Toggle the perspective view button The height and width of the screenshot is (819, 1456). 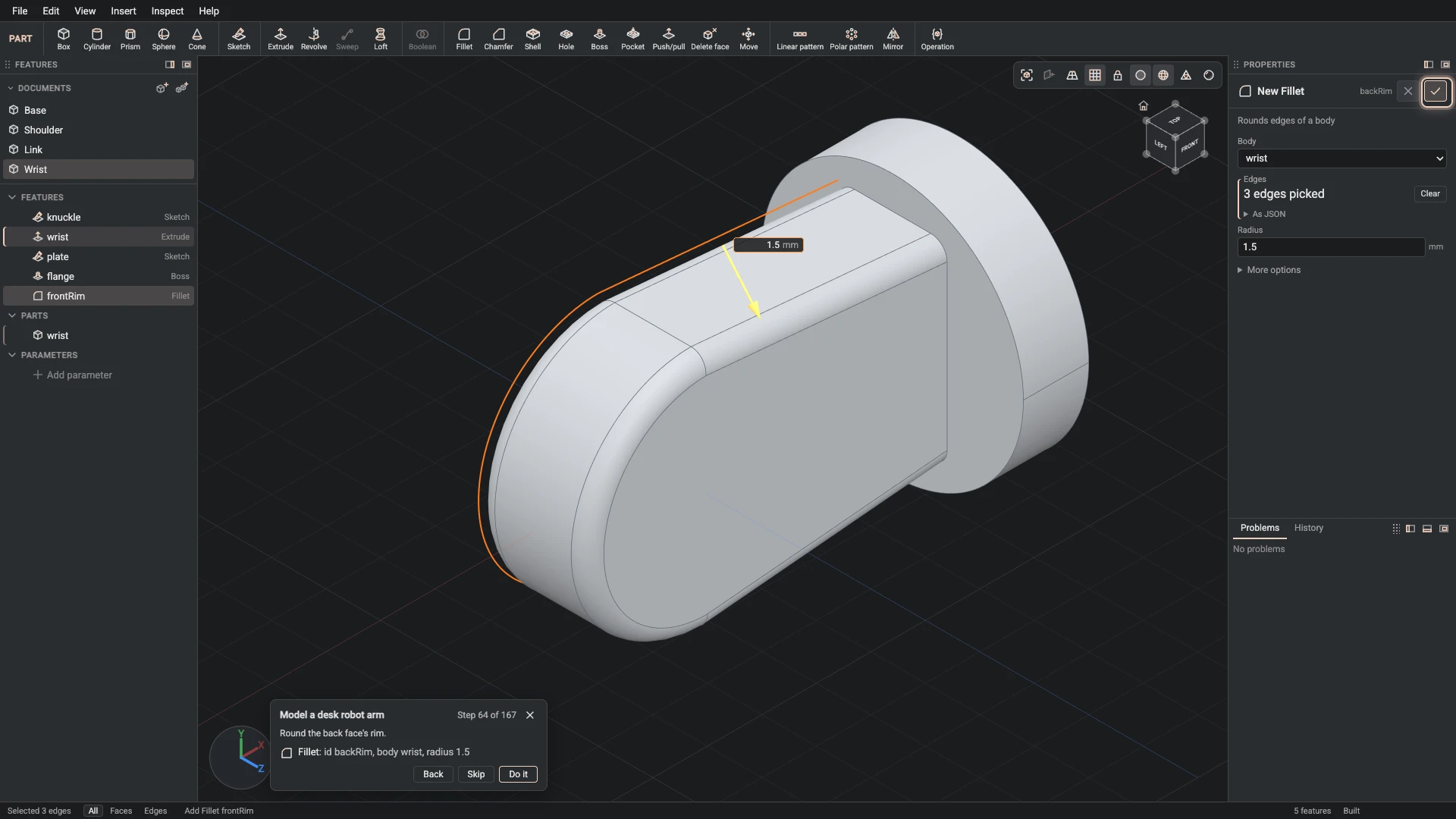coord(1072,75)
